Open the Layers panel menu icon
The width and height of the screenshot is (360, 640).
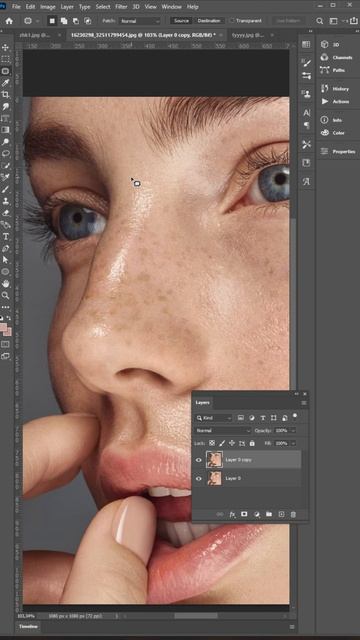coord(304,403)
